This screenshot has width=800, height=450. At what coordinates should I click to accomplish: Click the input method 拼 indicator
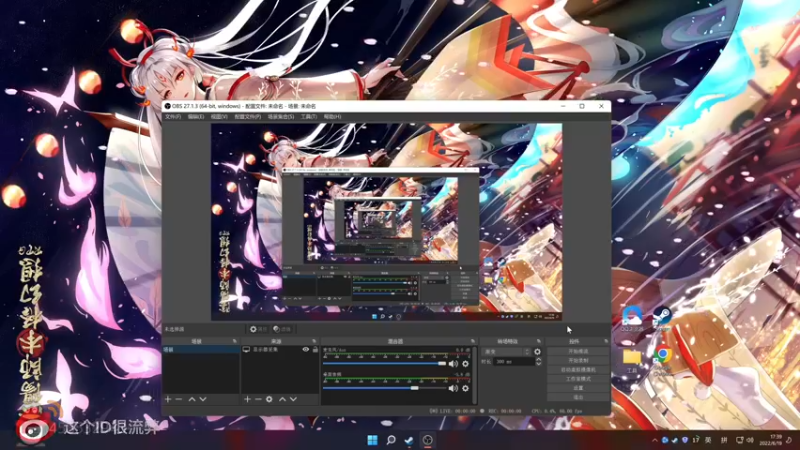point(723,440)
